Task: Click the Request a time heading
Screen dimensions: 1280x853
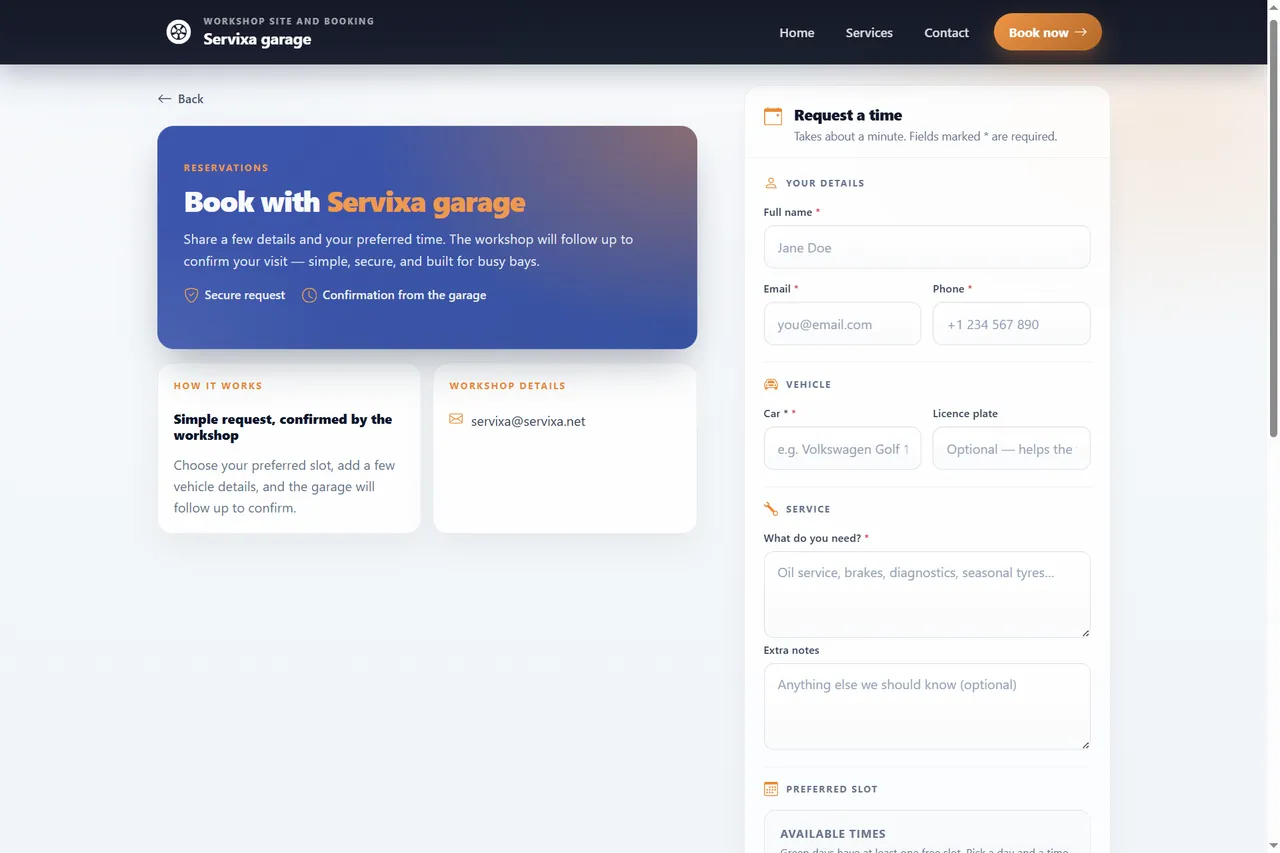Action: tap(848, 115)
